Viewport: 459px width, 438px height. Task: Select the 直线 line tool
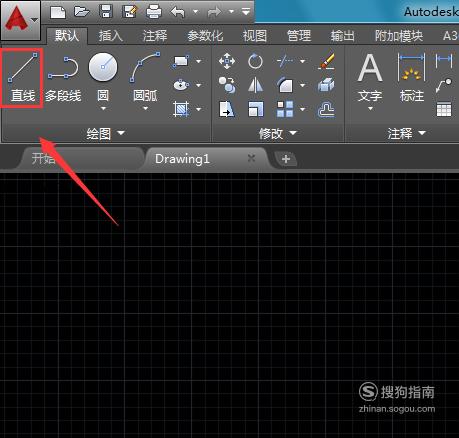(x=22, y=78)
